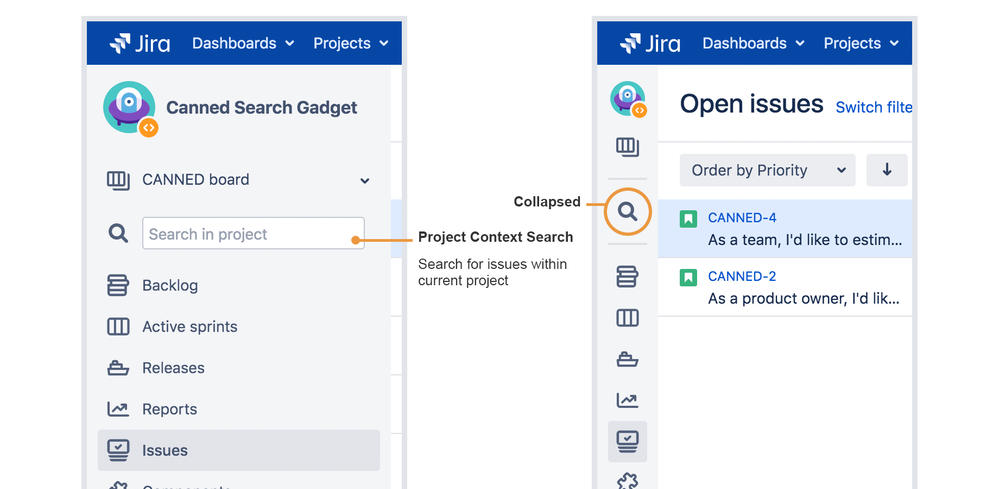Image resolution: width=999 pixels, height=489 pixels.
Task: Click the board icon in the collapsed sidebar
Action: [628, 147]
